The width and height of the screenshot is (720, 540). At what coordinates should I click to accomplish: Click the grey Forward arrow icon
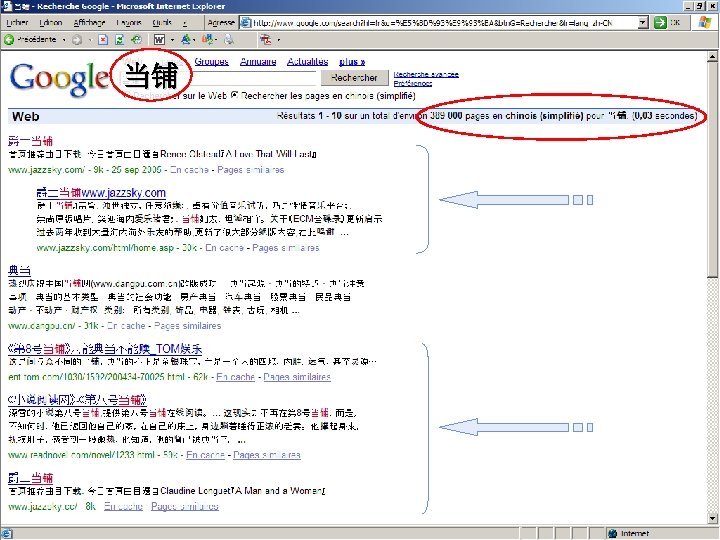[77, 40]
